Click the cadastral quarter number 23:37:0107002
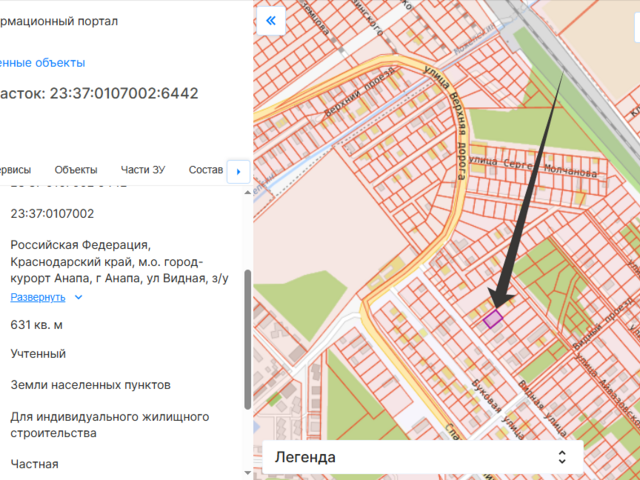The height and width of the screenshot is (480, 640). (x=52, y=213)
